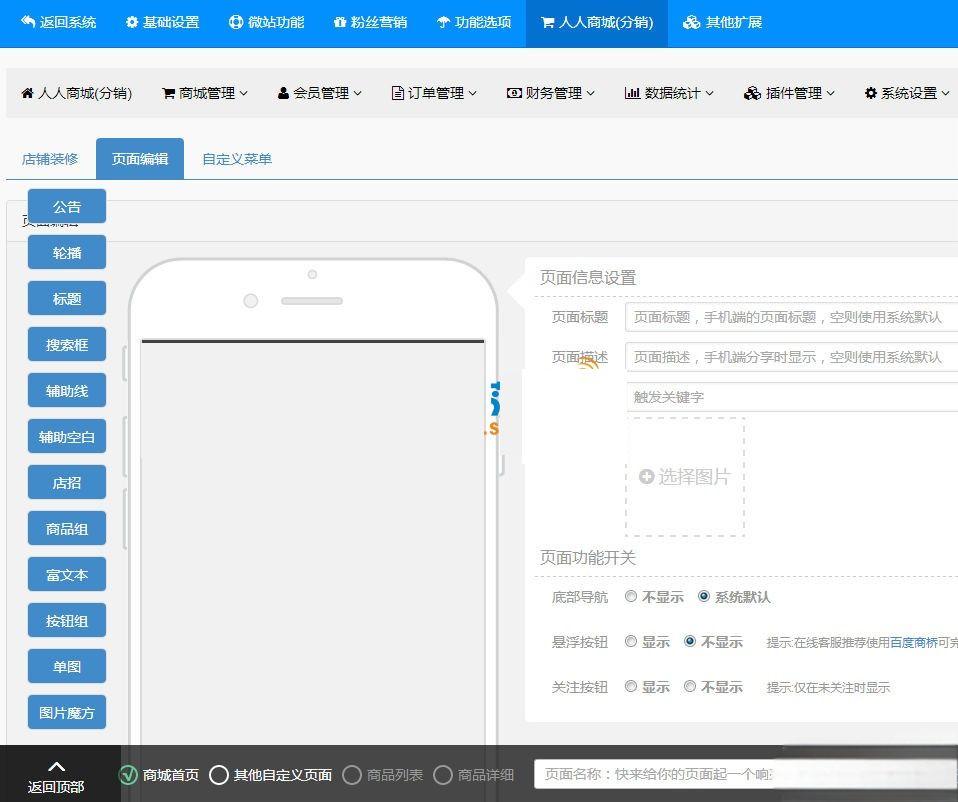Click the gear icon for 基础设置

pyautogui.click(x=132, y=22)
